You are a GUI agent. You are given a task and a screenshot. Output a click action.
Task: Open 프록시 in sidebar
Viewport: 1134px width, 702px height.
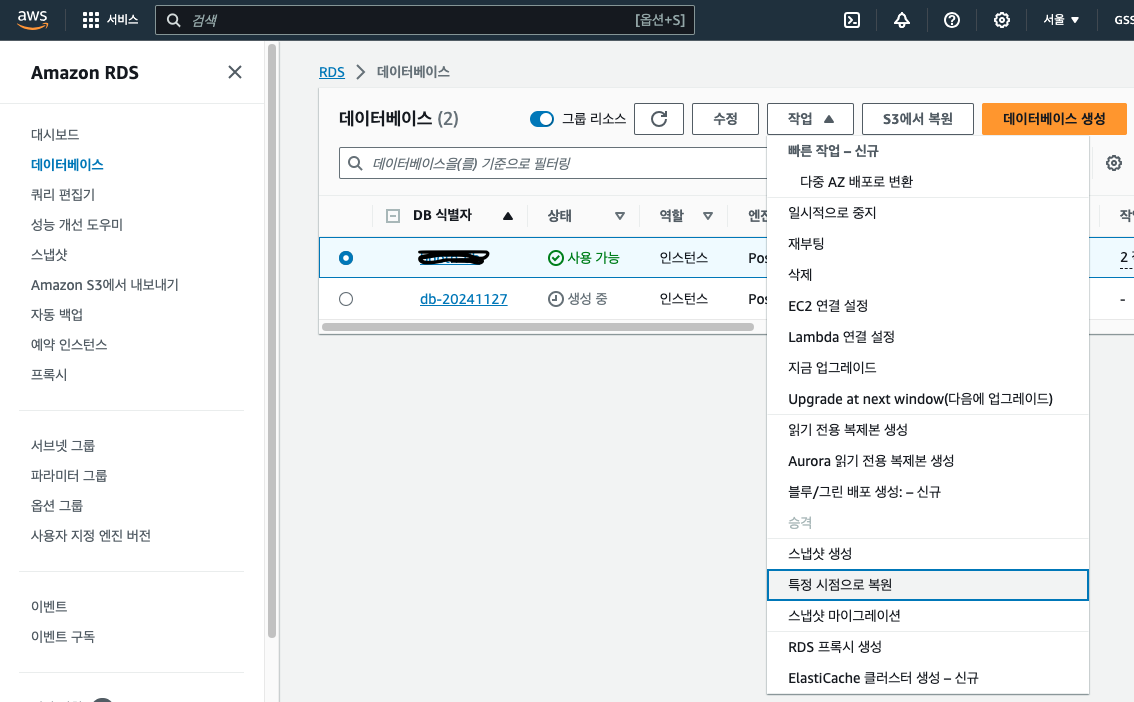[x=49, y=374]
